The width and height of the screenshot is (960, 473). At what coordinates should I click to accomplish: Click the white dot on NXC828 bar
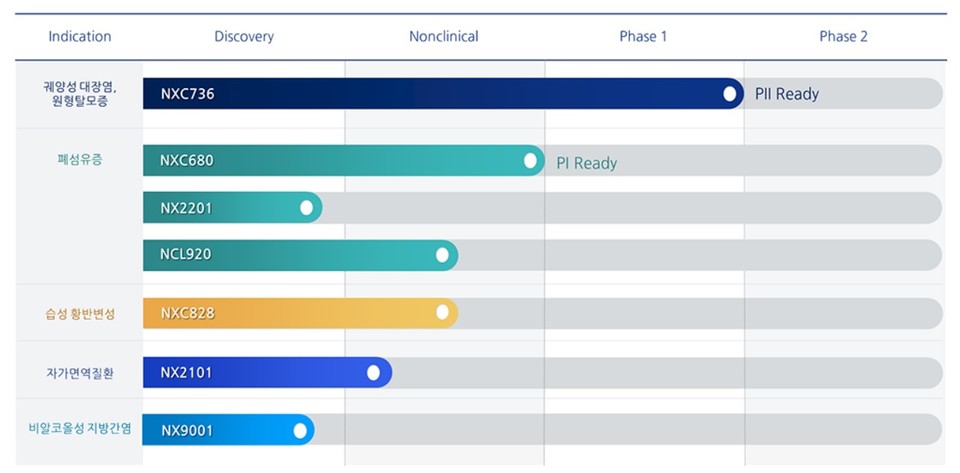tap(443, 313)
